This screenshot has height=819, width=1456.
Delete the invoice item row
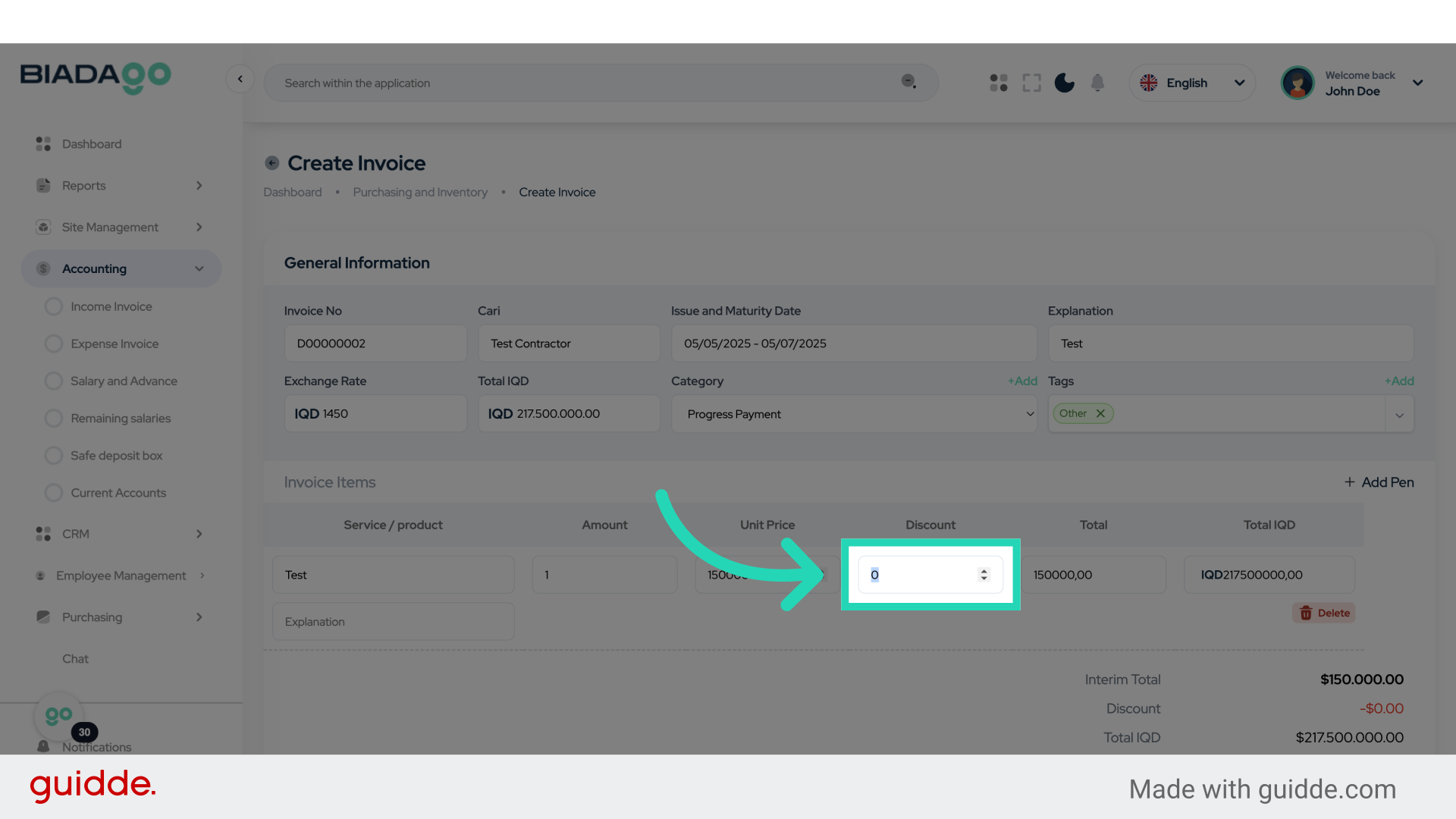pos(1324,613)
